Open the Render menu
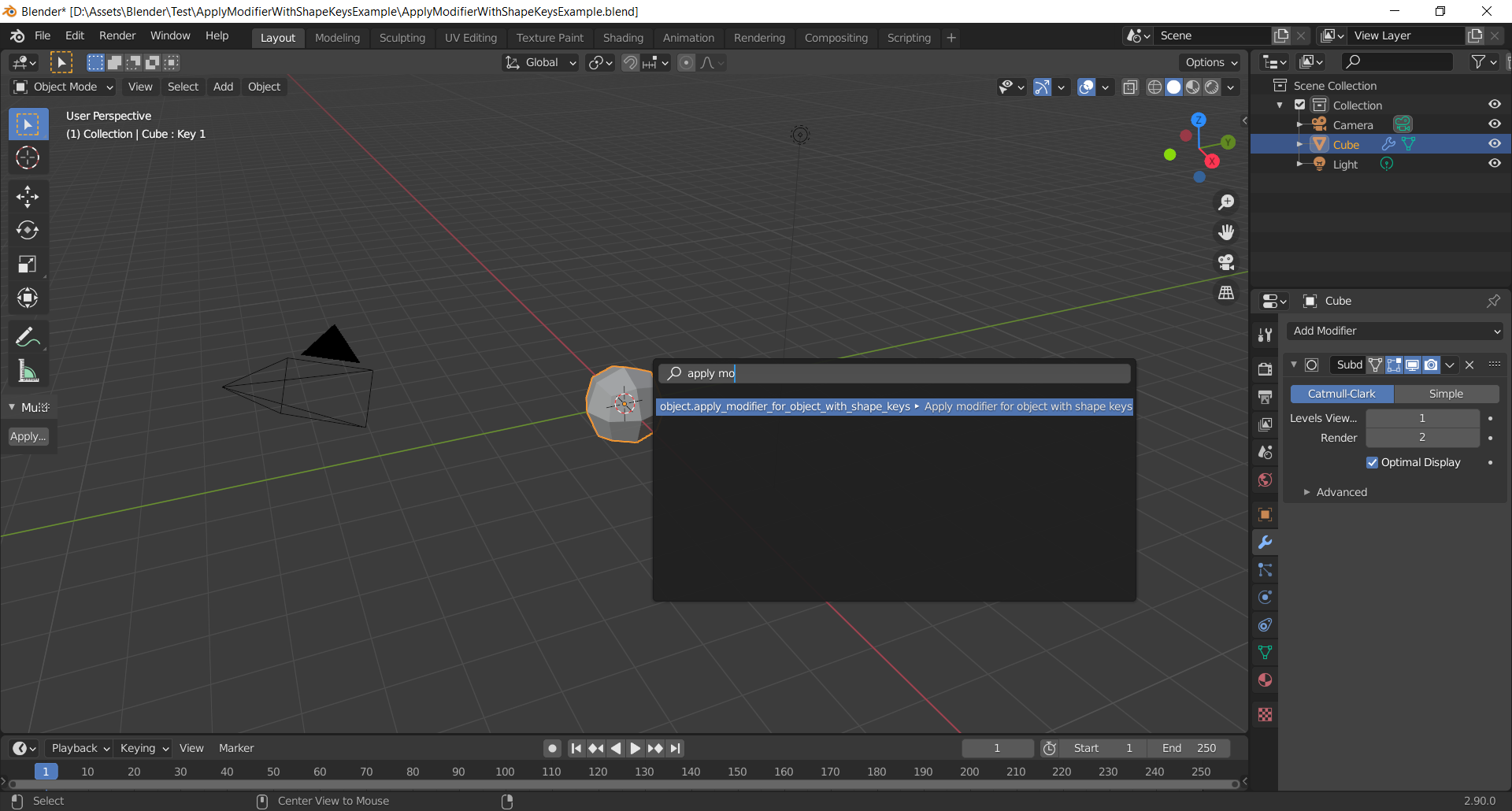This screenshot has width=1512, height=811. point(117,35)
